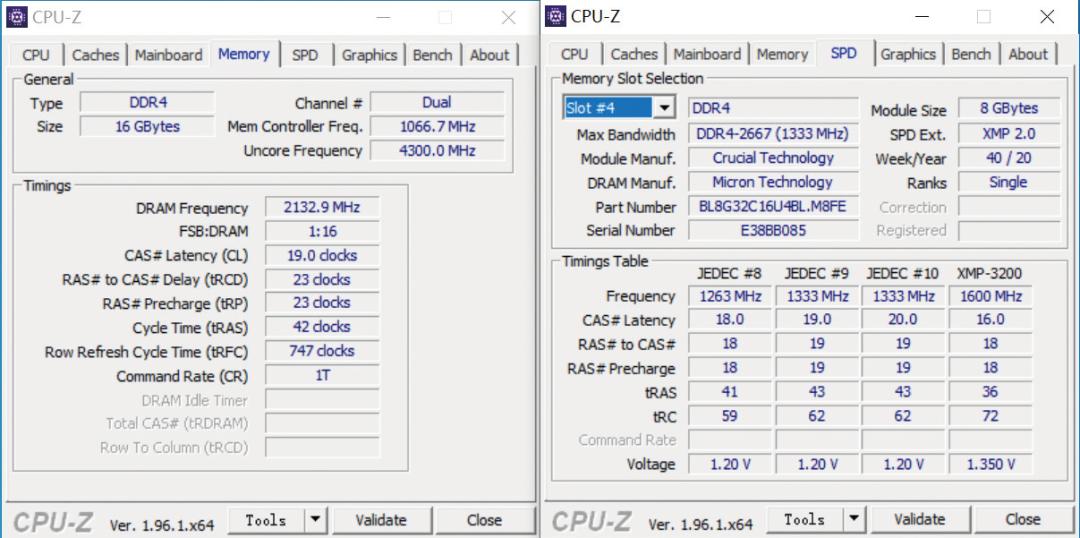Switch to Bench tab in the left window
This screenshot has width=1080, height=538.
433,55
